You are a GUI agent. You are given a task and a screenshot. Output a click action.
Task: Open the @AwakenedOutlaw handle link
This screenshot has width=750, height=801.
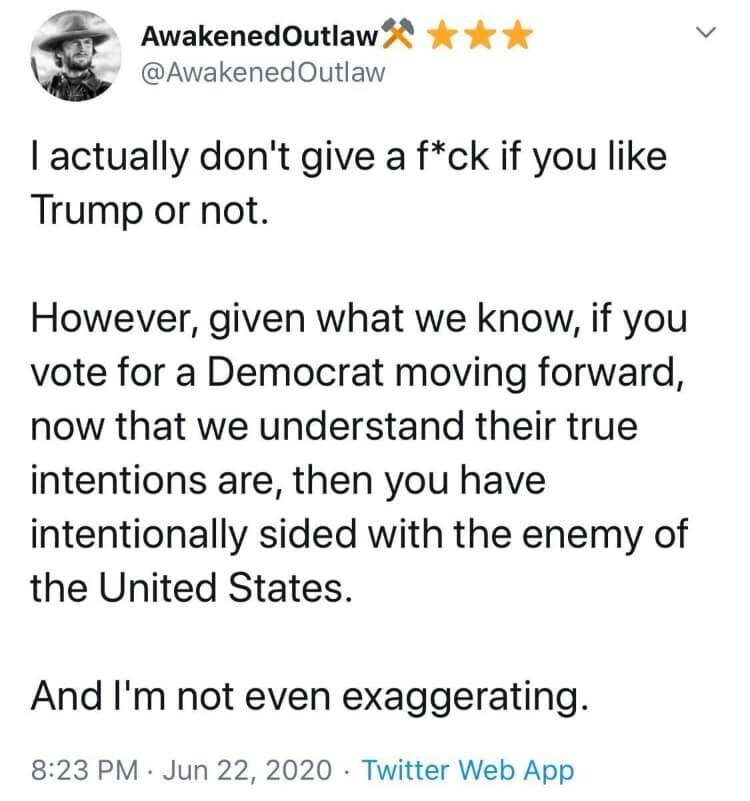tap(262, 74)
